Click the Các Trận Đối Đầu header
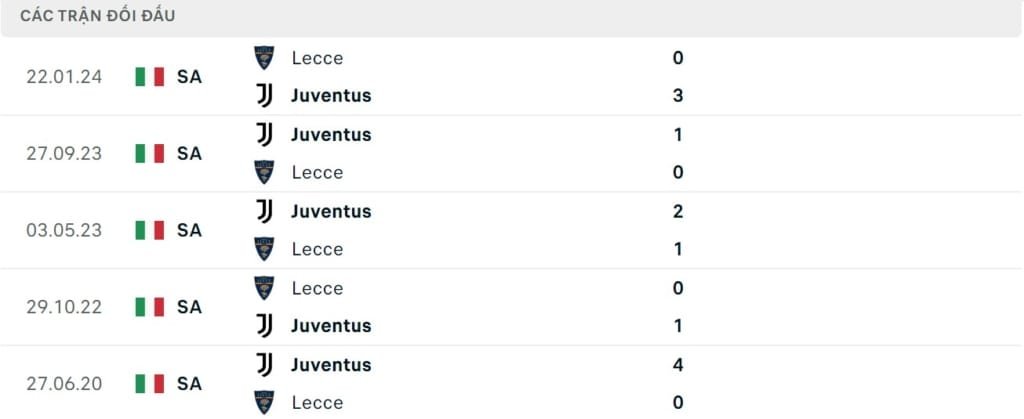1024x419 pixels. (97, 16)
